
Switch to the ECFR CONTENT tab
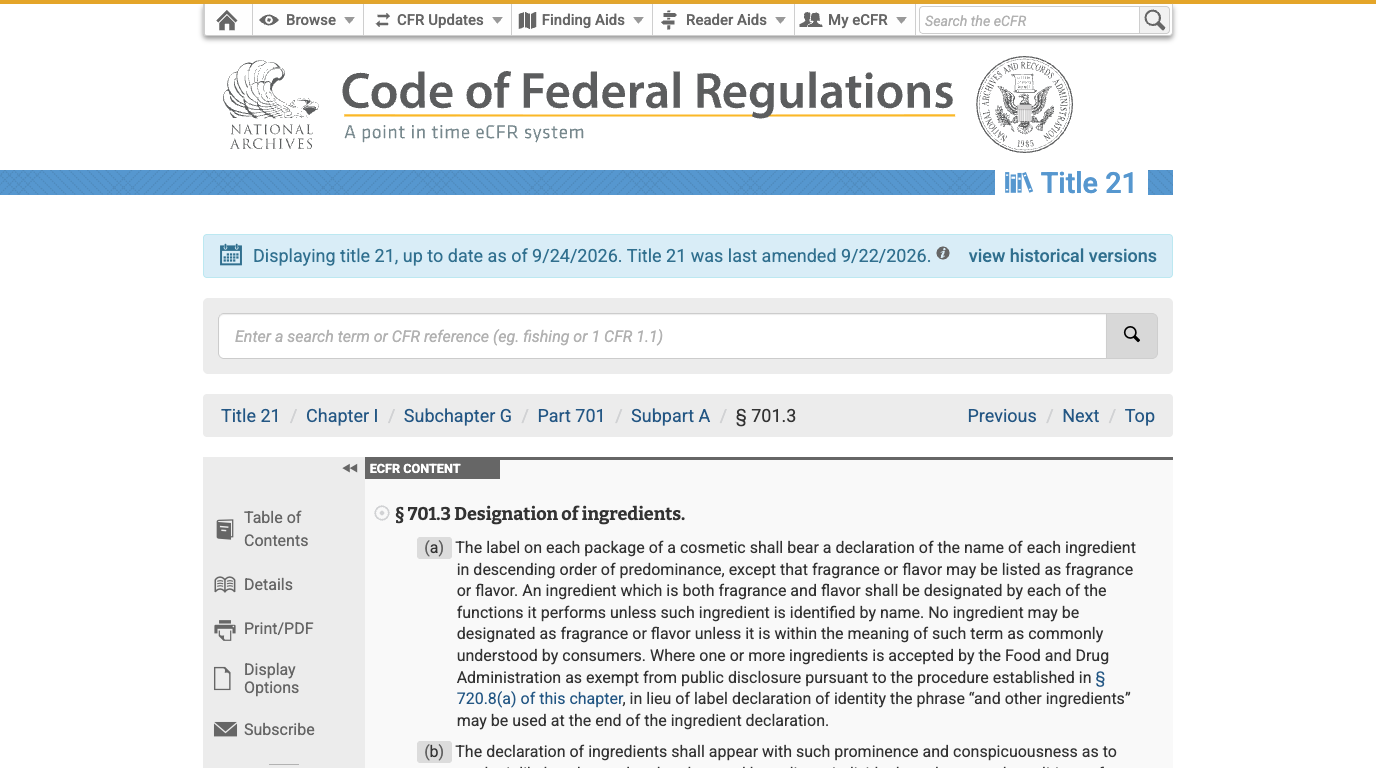coord(432,469)
